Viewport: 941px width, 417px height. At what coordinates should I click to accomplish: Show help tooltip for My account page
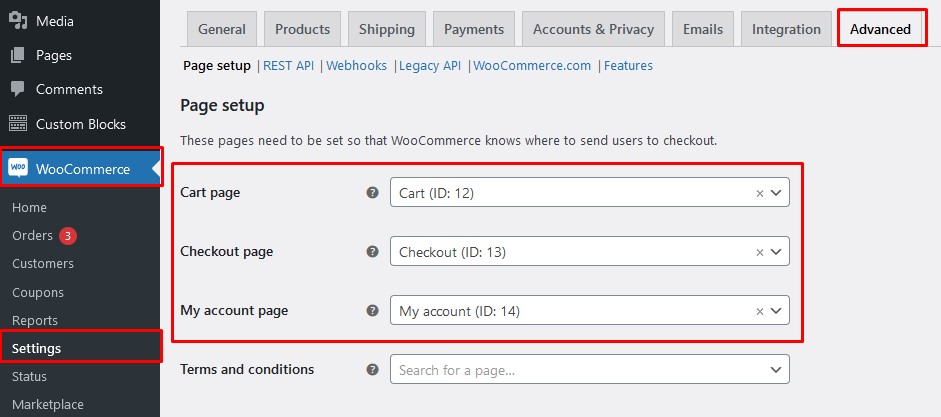tap(372, 311)
